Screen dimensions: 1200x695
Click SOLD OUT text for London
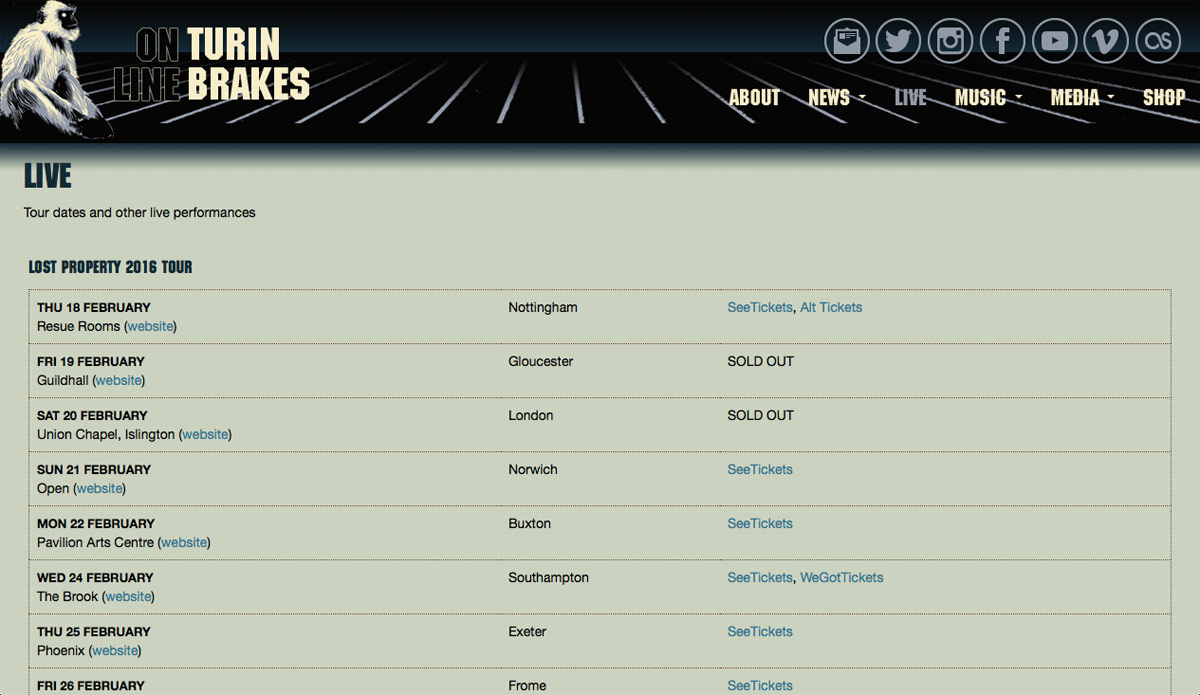pyautogui.click(x=761, y=415)
